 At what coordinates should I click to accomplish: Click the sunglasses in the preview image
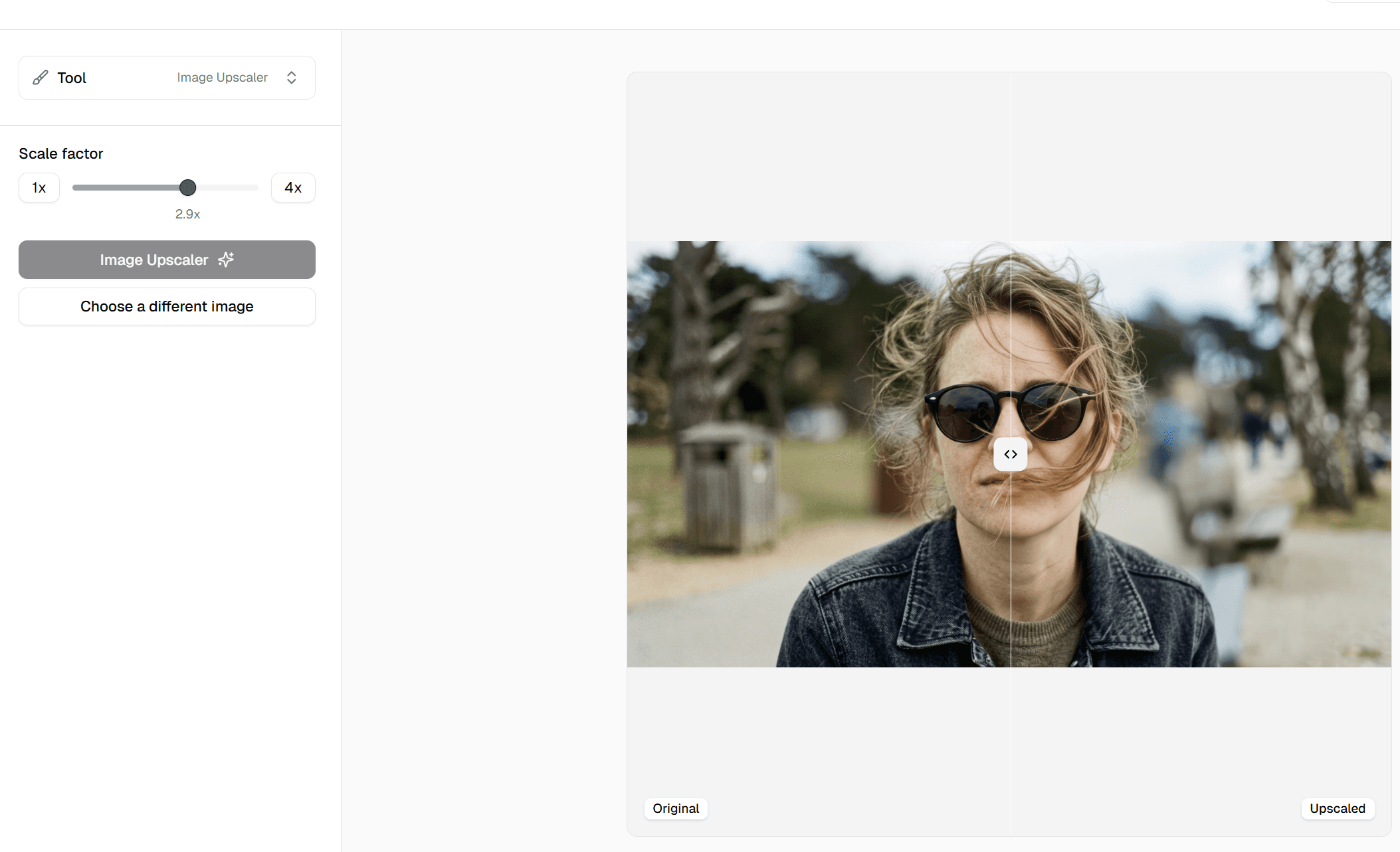coord(963,413)
